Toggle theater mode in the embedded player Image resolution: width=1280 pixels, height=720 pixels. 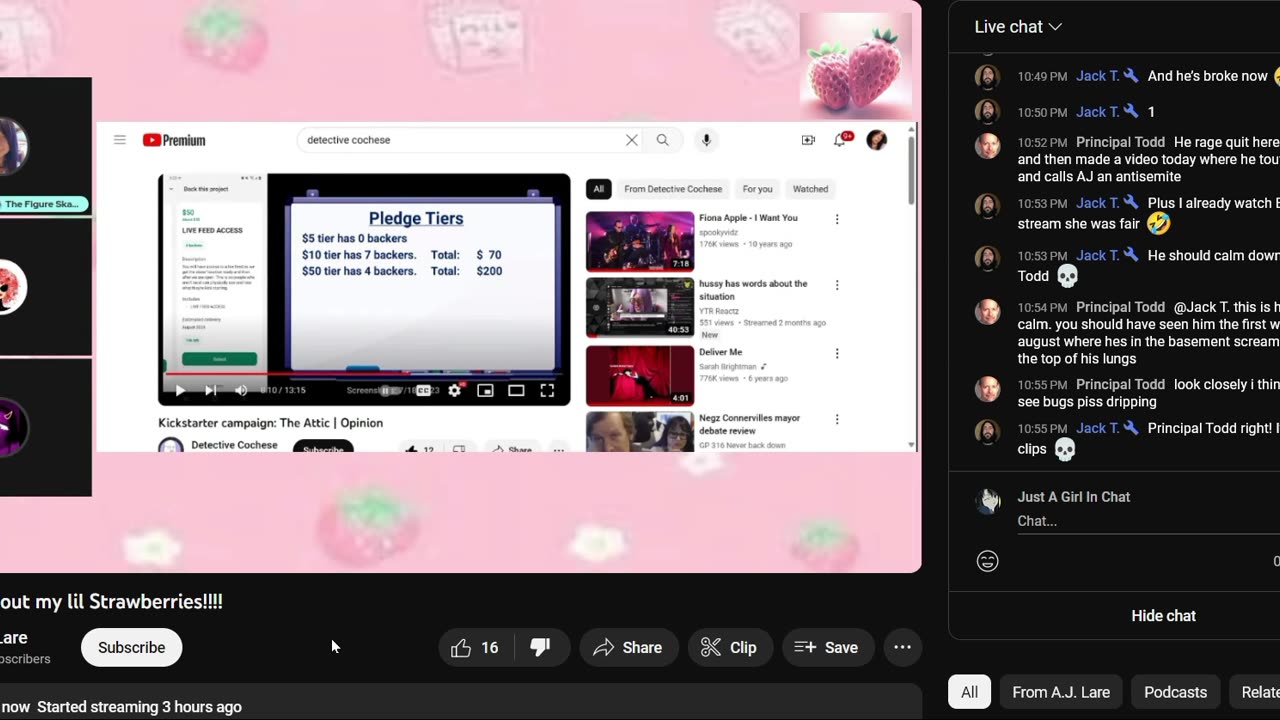click(x=516, y=391)
